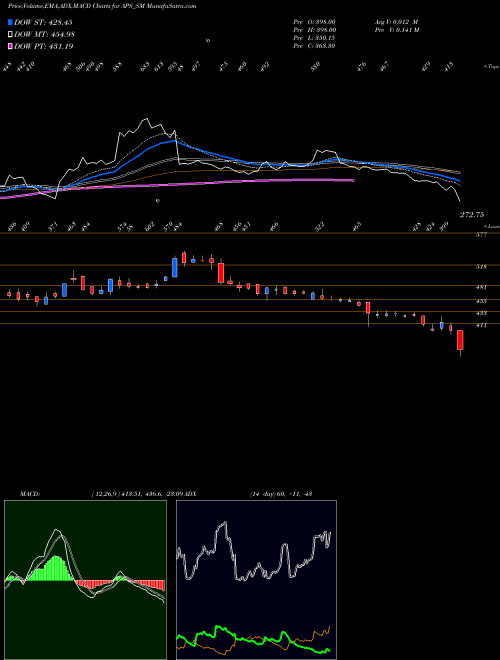The image size is (500, 660).
Task: Click the blue DOW ST legend square
Action: click(10, 22)
